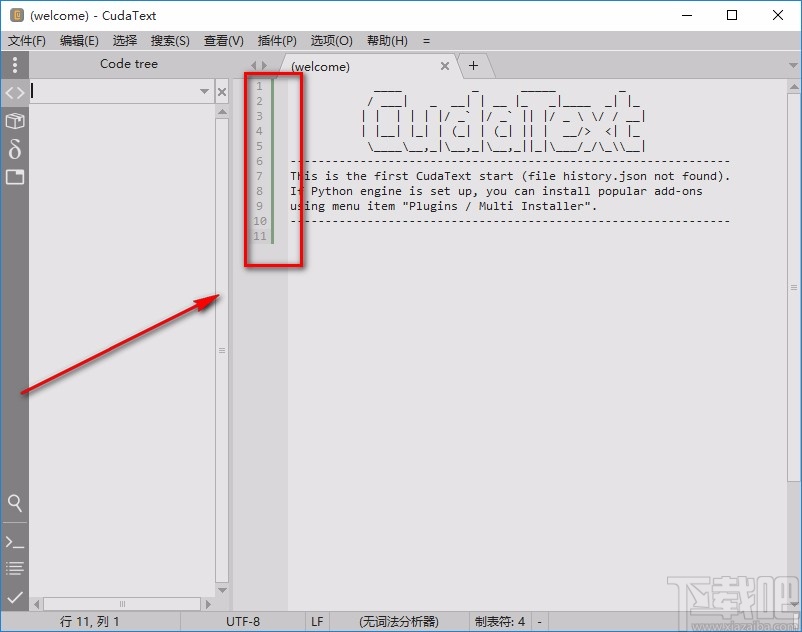Screen dimensions: 802x632
Task: Add a new tab with plus button
Action: pos(474,65)
